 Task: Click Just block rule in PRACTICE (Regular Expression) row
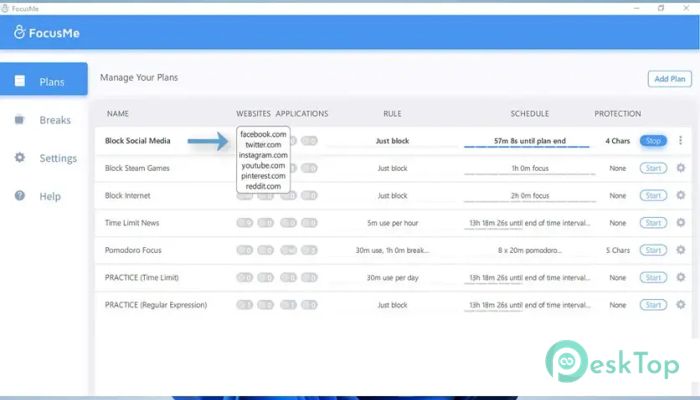click(x=392, y=305)
